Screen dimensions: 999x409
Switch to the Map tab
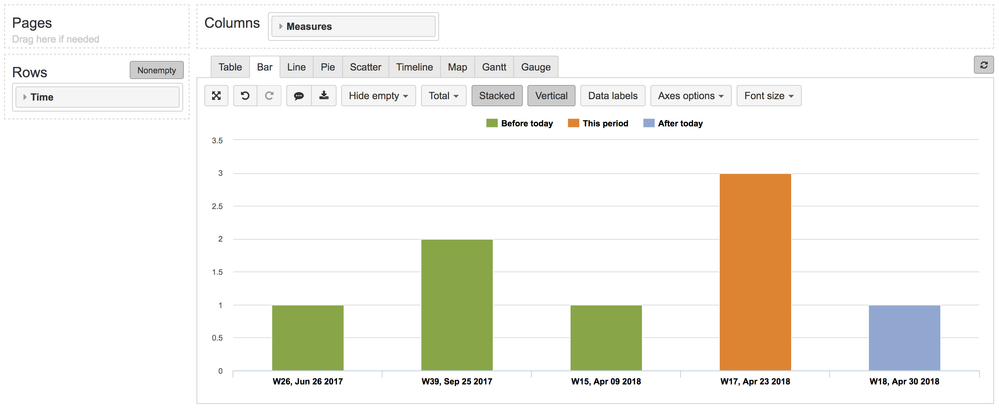click(457, 67)
